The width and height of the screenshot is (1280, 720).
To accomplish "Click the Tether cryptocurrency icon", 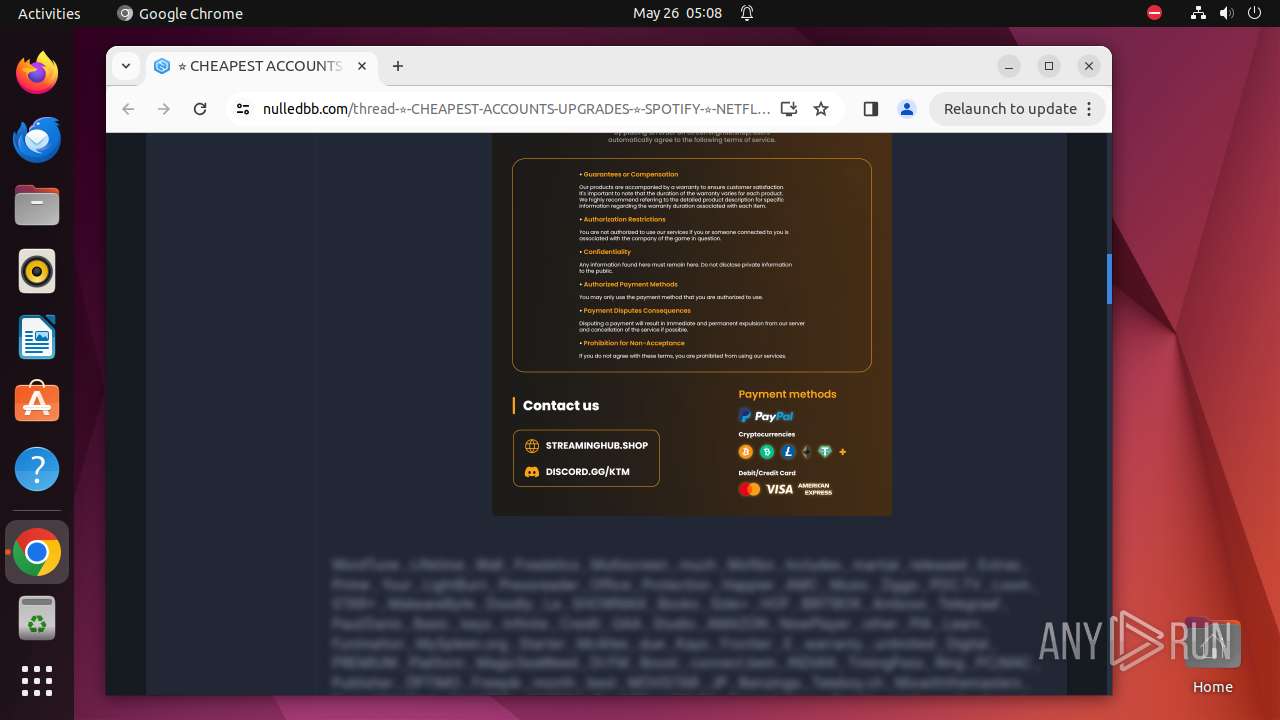I will [x=825, y=452].
